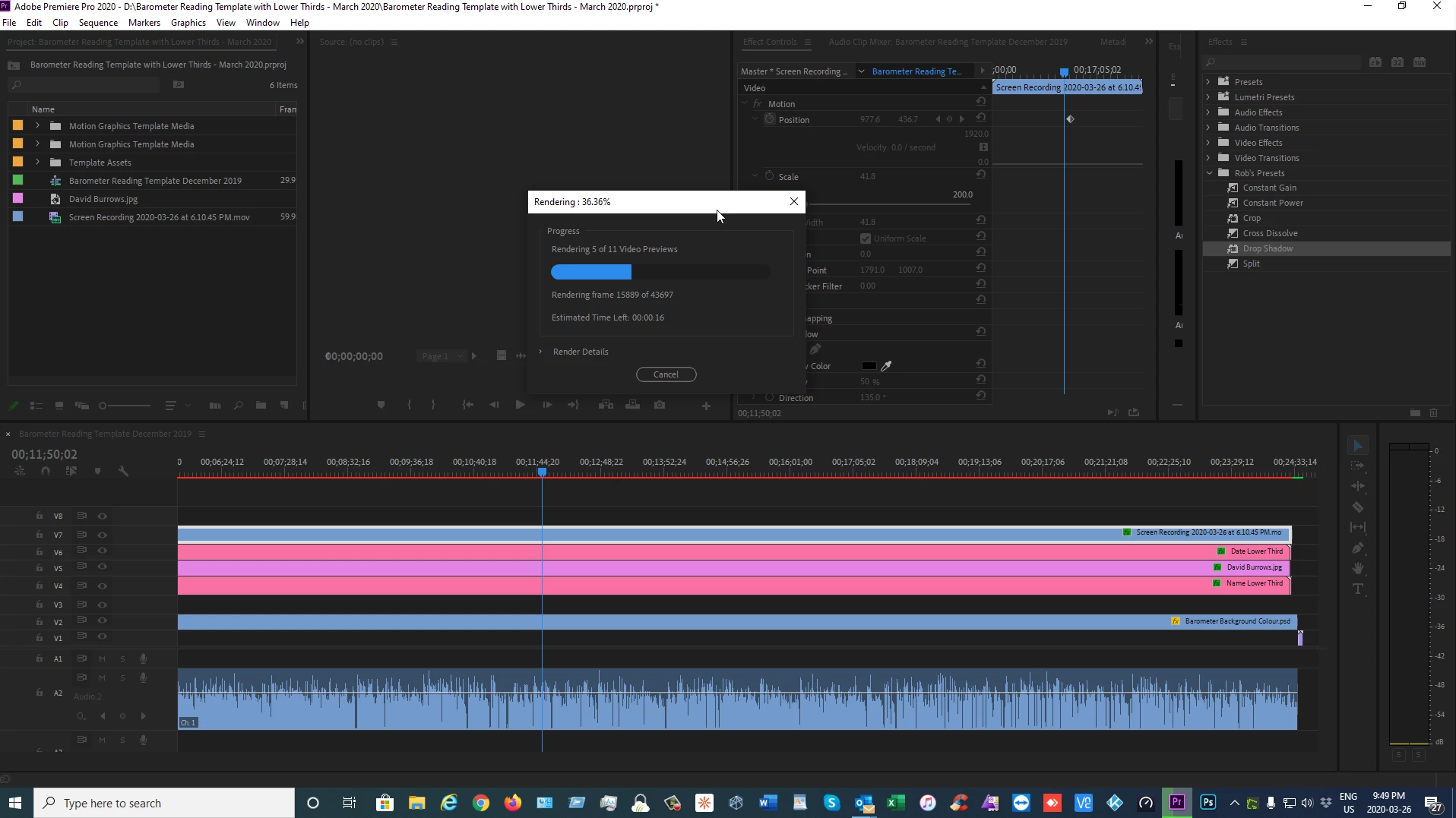1456x818 pixels.
Task: Expand Render Details section
Action: pyautogui.click(x=540, y=352)
